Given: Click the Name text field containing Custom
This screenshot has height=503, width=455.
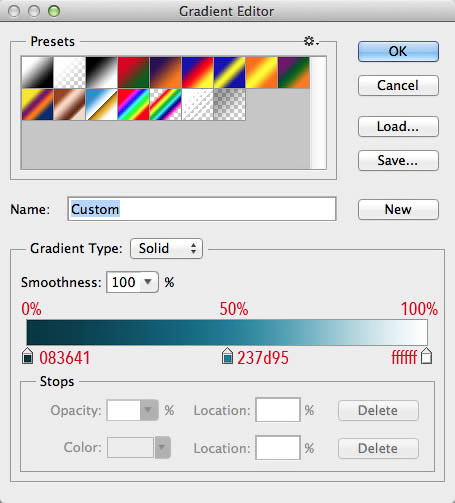Looking at the screenshot, I should (x=202, y=209).
